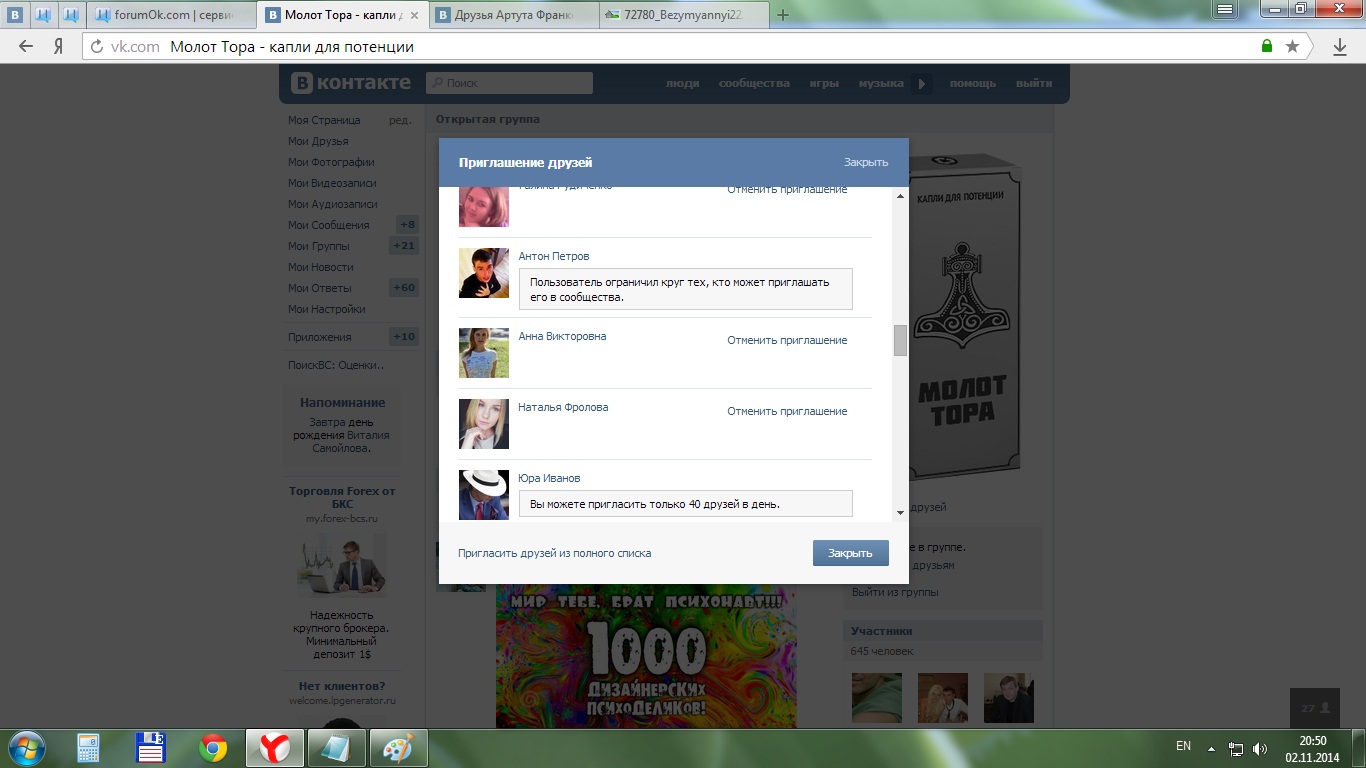This screenshot has width=1366, height=768.
Task: Bookmark the page with the star icon
Action: pyautogui.click(x=1292, y=46)
